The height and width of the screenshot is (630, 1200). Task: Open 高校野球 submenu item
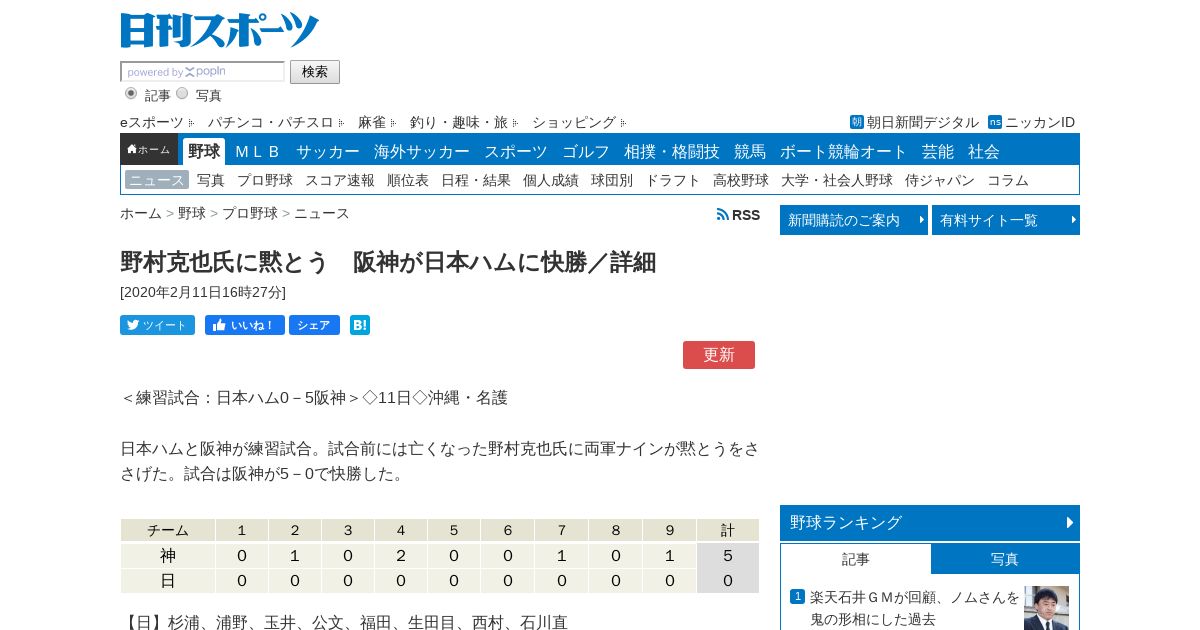click(741, 180)
